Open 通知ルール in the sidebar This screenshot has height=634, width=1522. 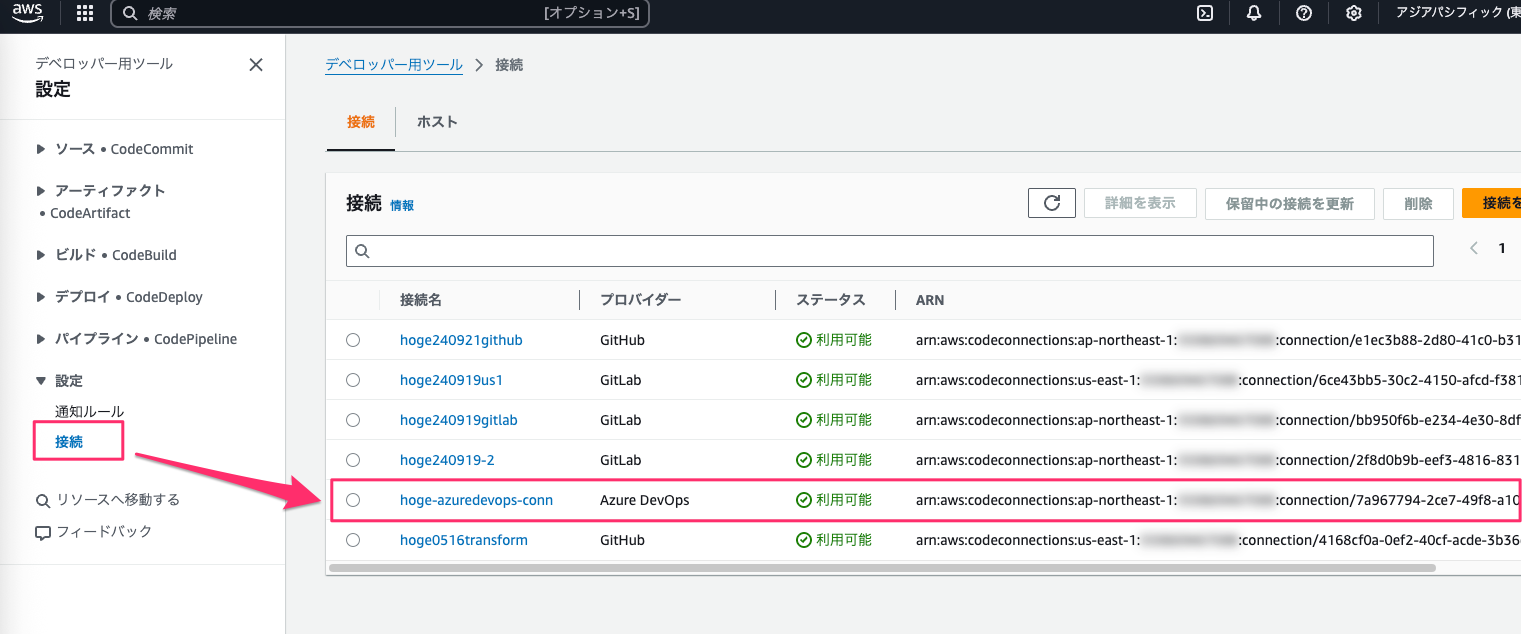[x=90, y=412]
